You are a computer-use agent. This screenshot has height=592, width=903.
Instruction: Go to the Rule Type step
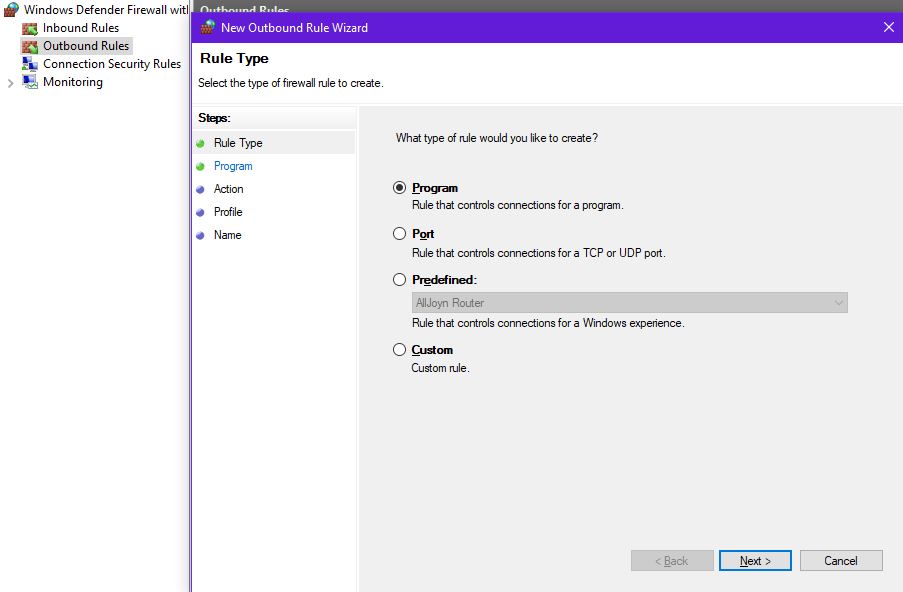(238, 143)
